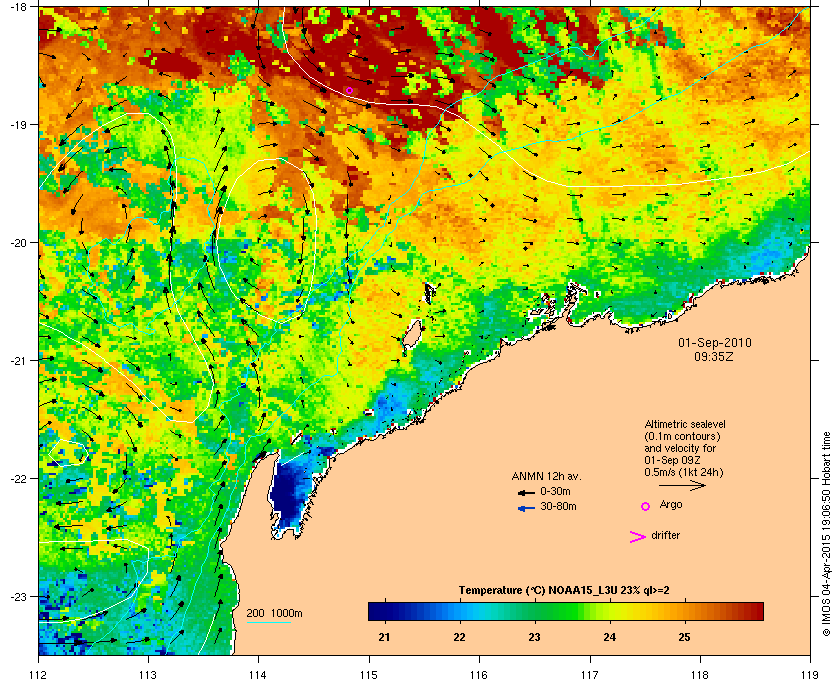840x680 pixels.
Task: Click the Argo float marker near 18.7S
Action: tap(349, 91)
